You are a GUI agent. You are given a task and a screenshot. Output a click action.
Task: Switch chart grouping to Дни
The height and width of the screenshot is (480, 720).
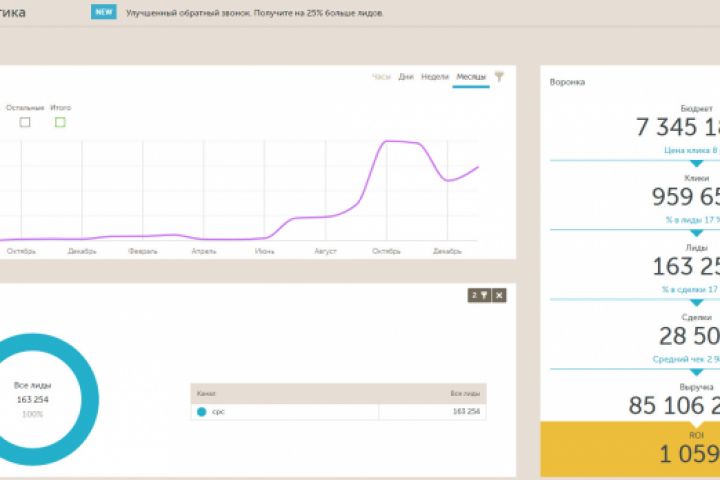click(406, 76)
